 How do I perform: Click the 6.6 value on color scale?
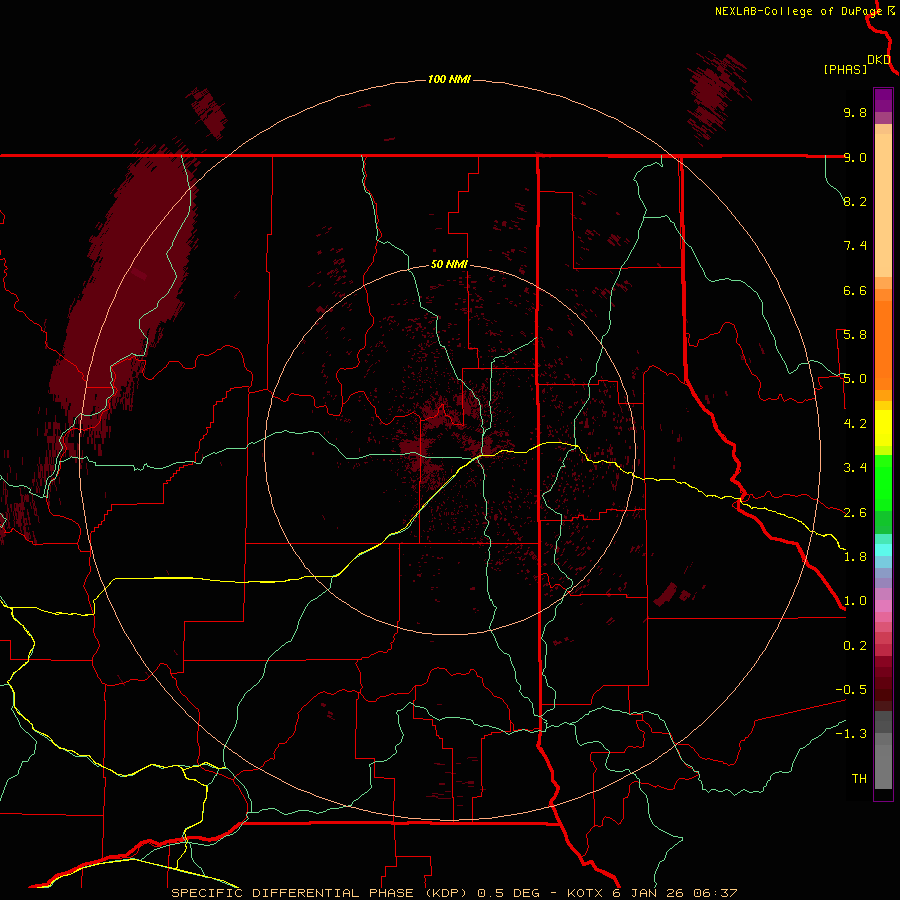pos(855,290)
